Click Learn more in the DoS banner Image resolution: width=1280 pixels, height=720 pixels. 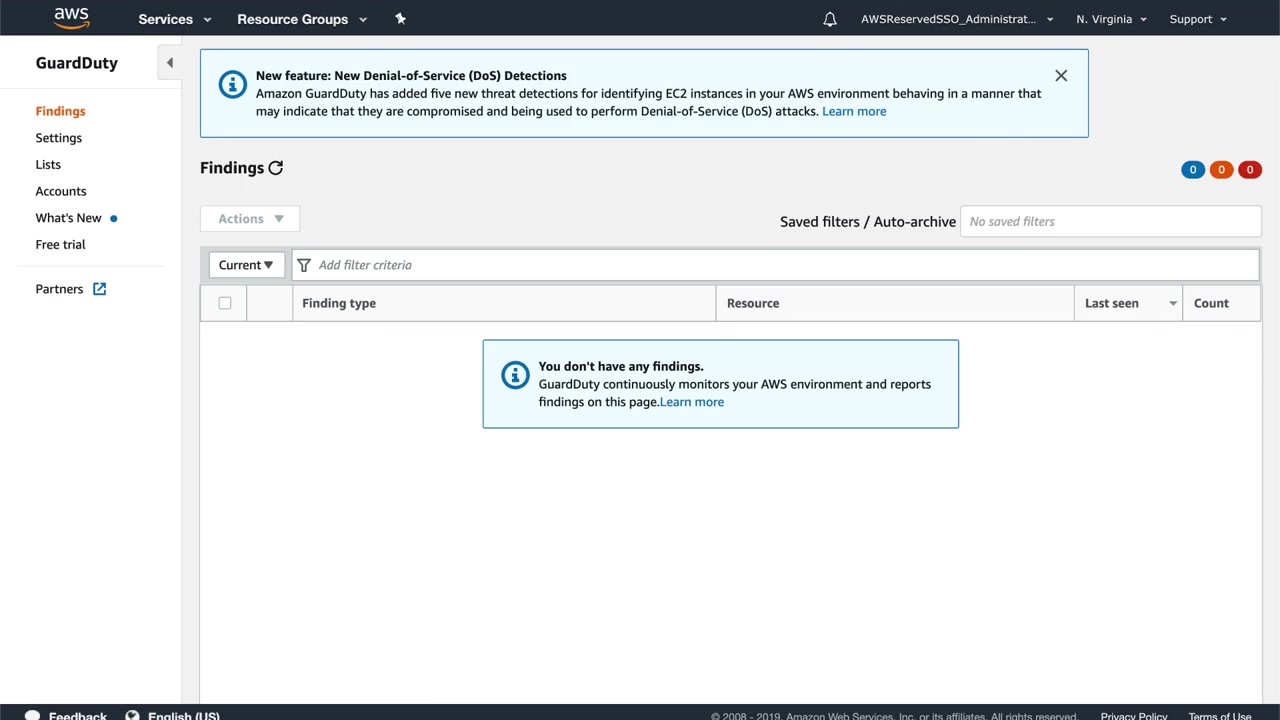click(x=854, y=111)
